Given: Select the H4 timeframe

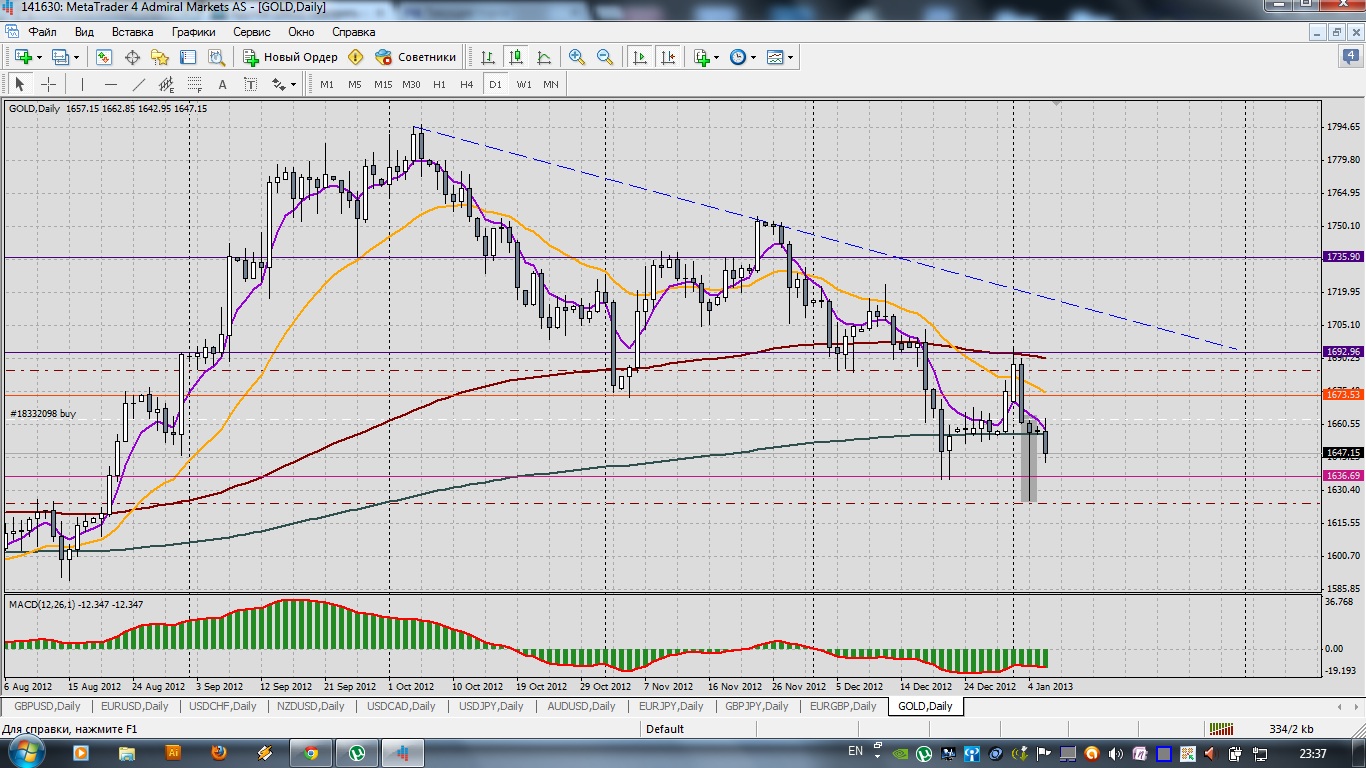Looking at the screenshot, I should 466,85.
